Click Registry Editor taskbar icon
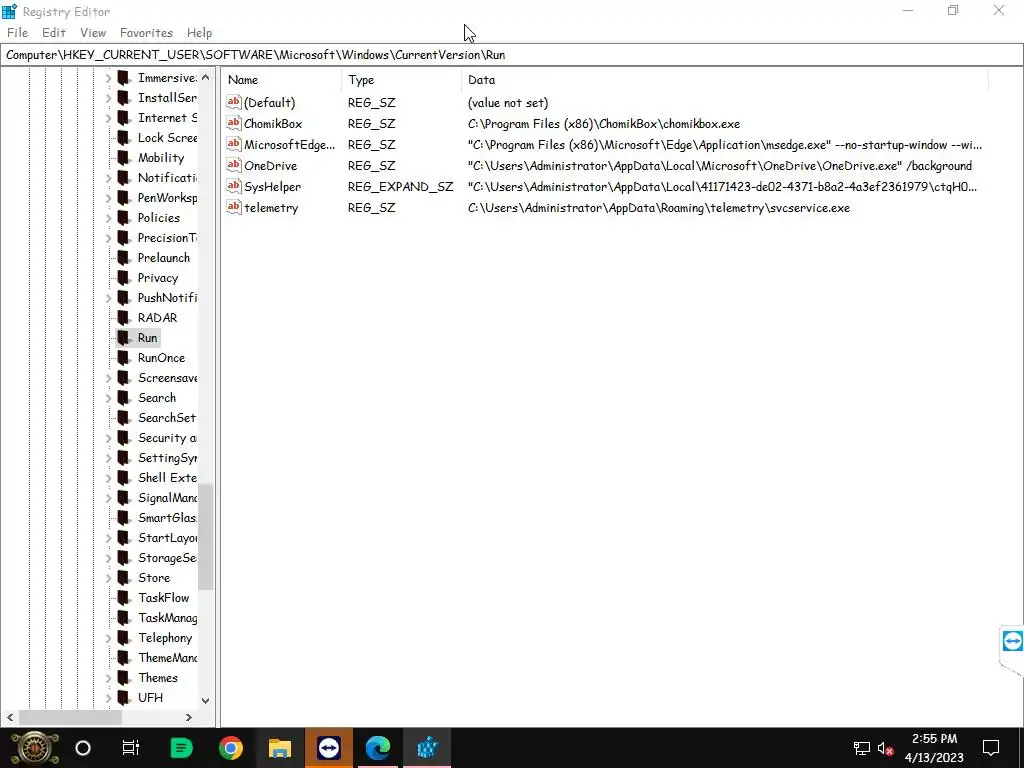 (427, 748)
